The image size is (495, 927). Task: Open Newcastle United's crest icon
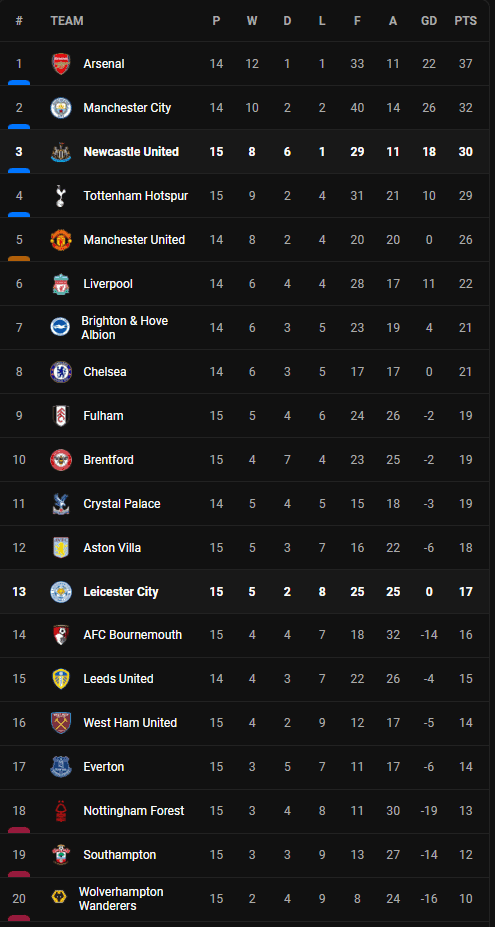coord(61,152)
